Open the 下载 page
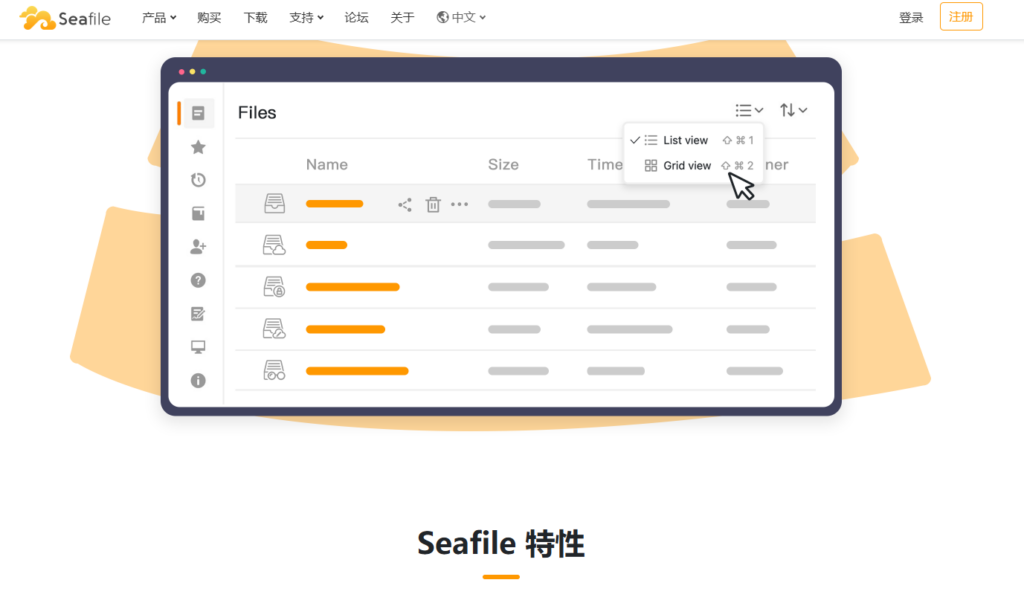1024x603 pixels. (255, 18)
